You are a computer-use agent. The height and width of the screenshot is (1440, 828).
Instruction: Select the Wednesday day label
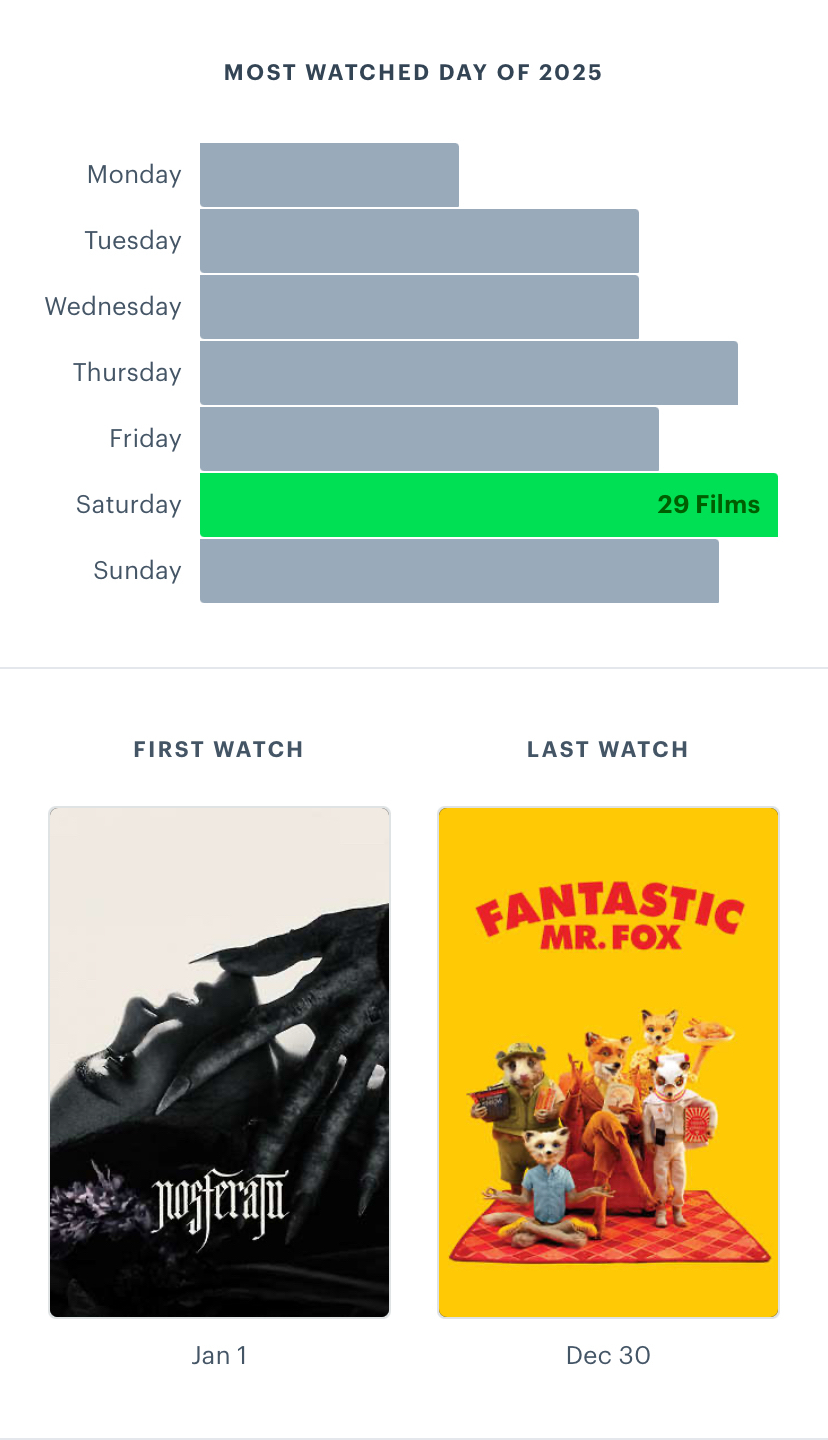113,307
